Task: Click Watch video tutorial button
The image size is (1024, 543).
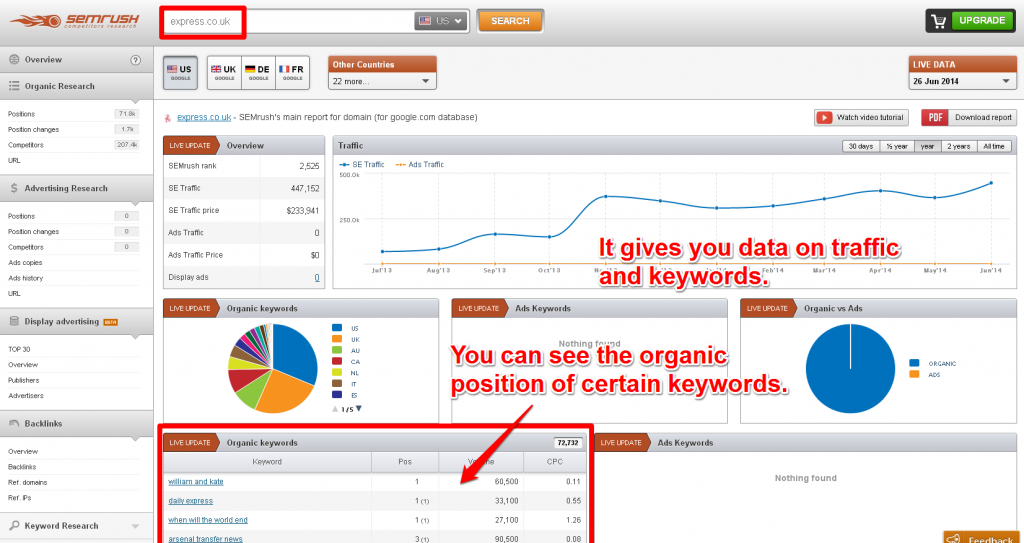Action: point(861,118)
